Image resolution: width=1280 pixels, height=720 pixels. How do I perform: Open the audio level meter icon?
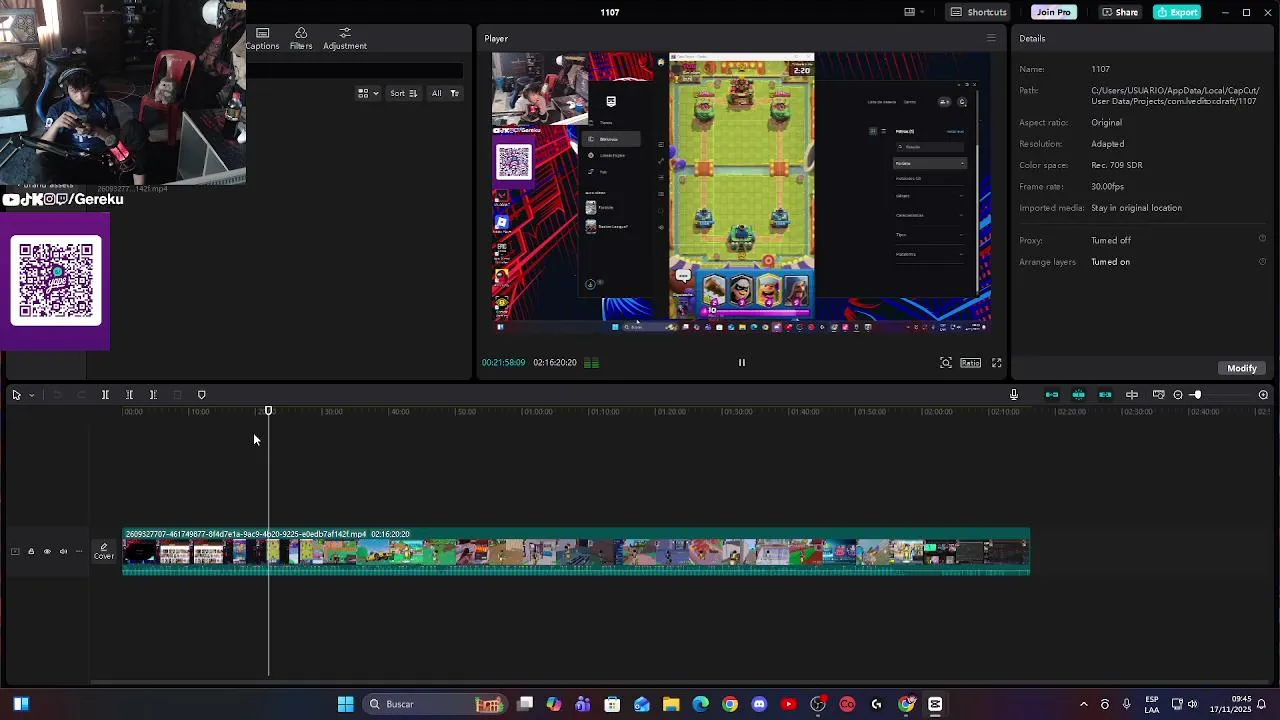591,363
